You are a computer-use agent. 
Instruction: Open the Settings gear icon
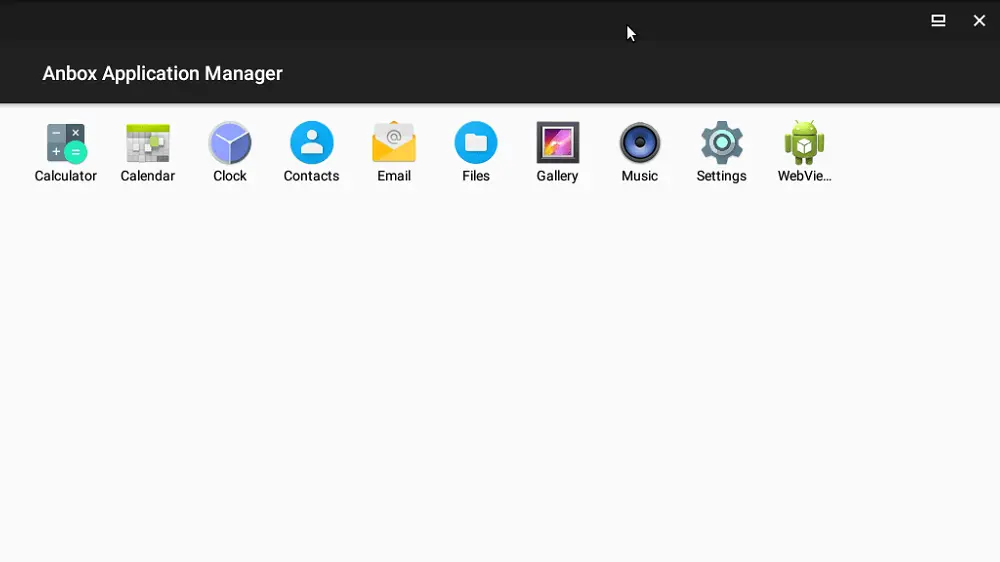(722, 142)
